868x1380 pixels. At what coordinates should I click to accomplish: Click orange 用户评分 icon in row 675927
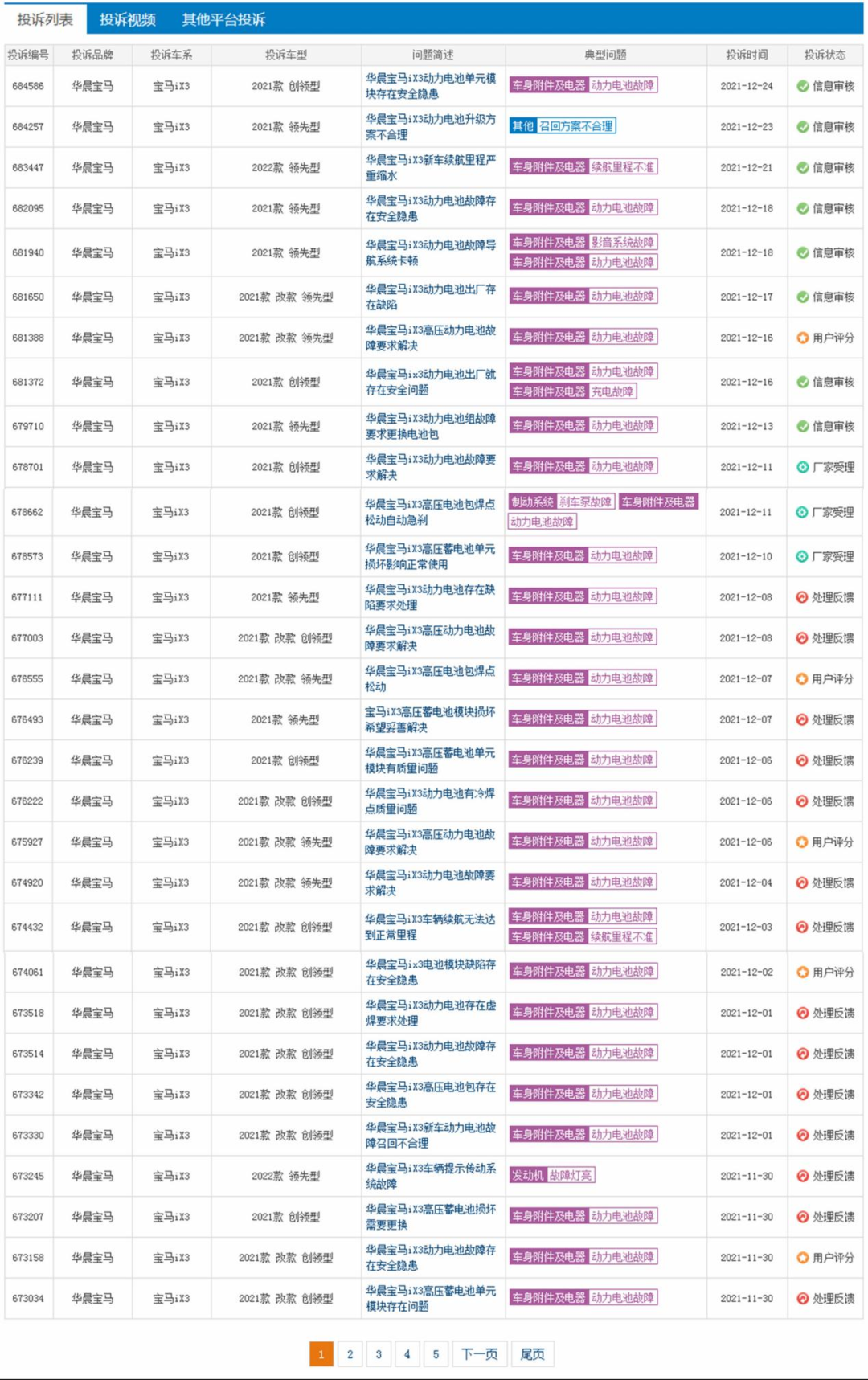(x=801, y=842)
